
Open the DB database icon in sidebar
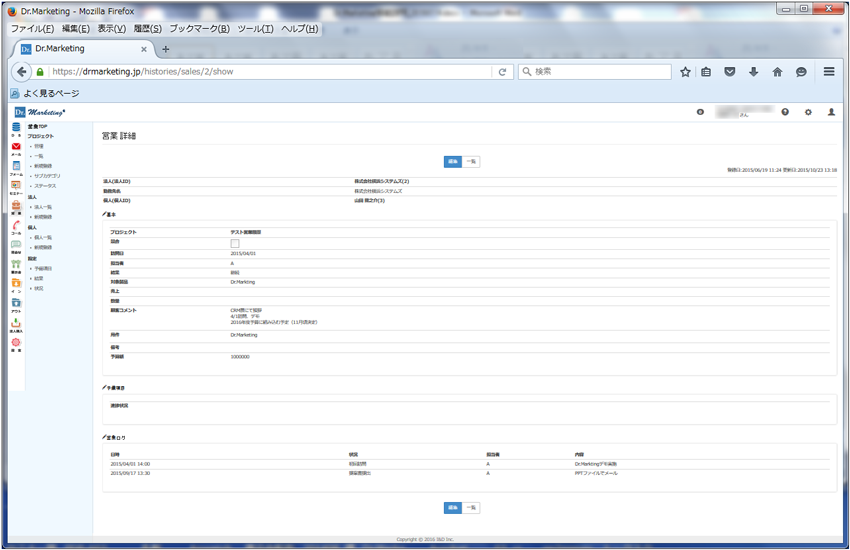tap(16, 127)
